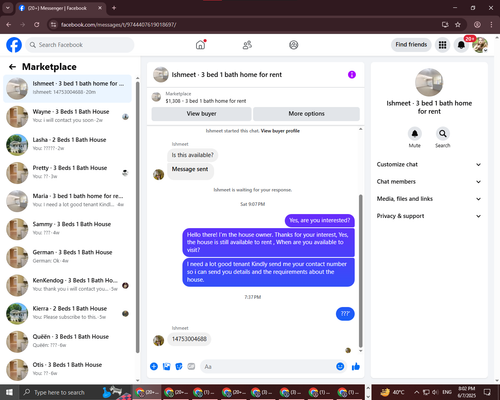Image resolution: width=500 pixels, height=400 pixels.
Task: Click View buyer button
Action: [201, 114]
